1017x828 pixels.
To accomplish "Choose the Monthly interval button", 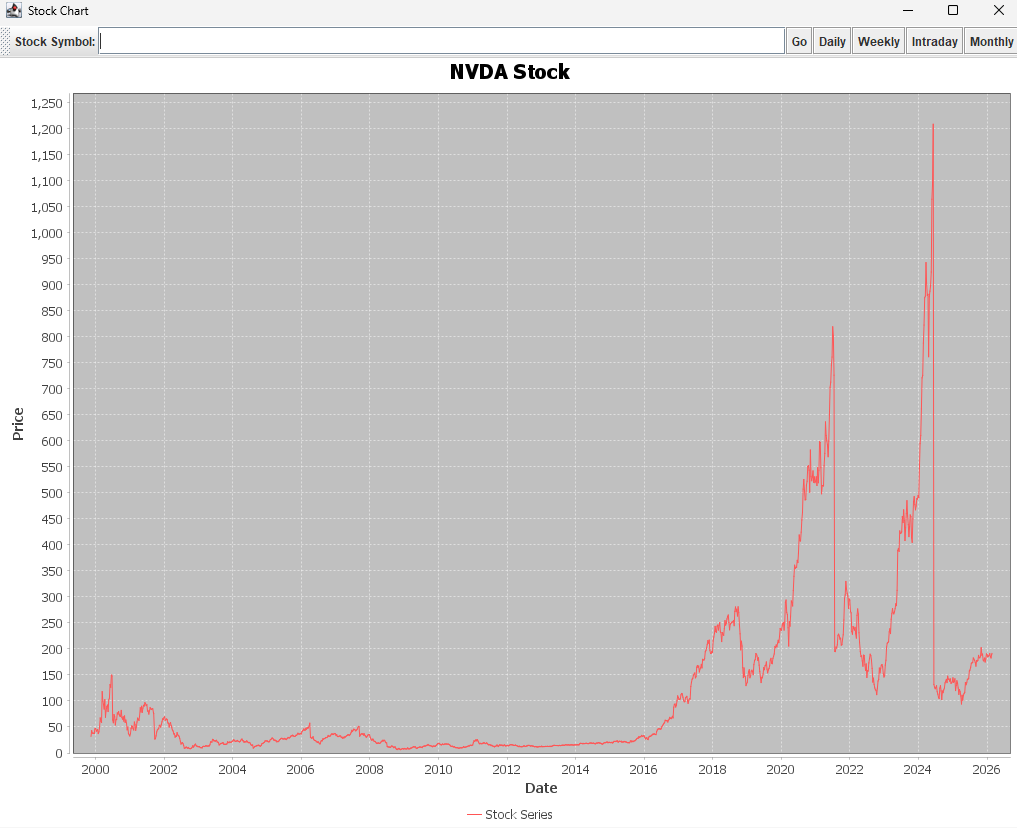I will tap(991, 41).
